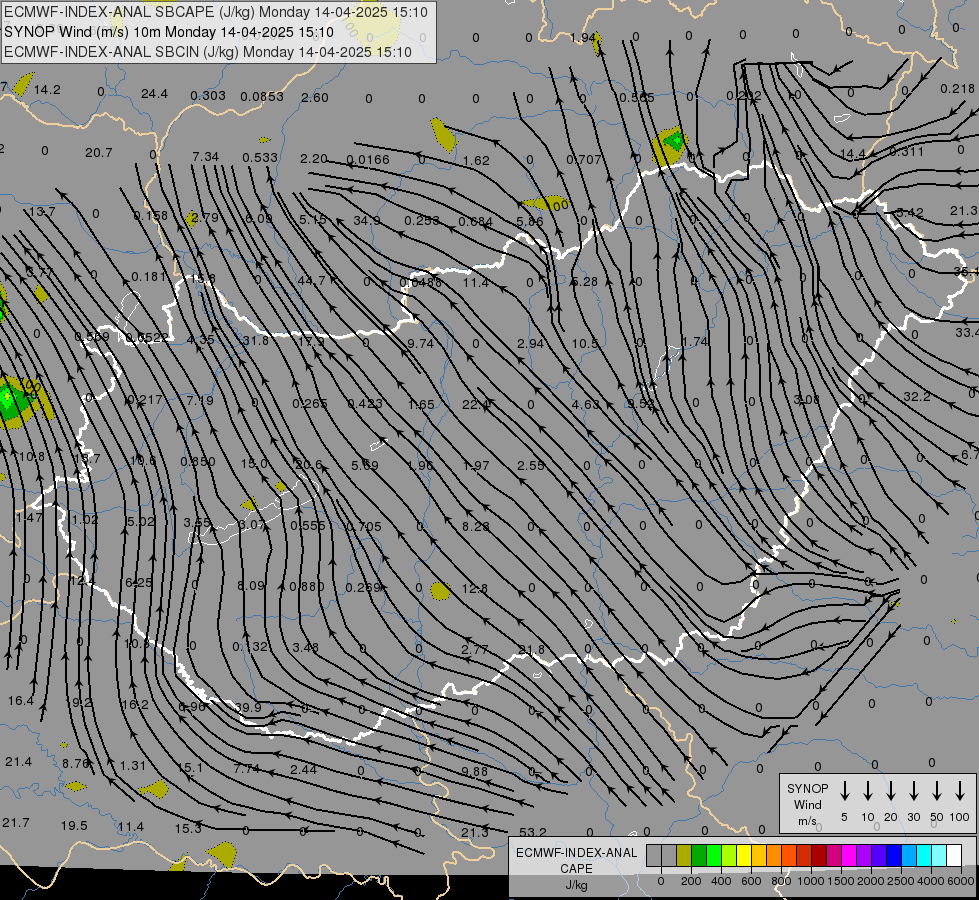The height and width of the screenshot is (900, 979).
Task: Click the map value 7.34
Action: pos(205,156)
